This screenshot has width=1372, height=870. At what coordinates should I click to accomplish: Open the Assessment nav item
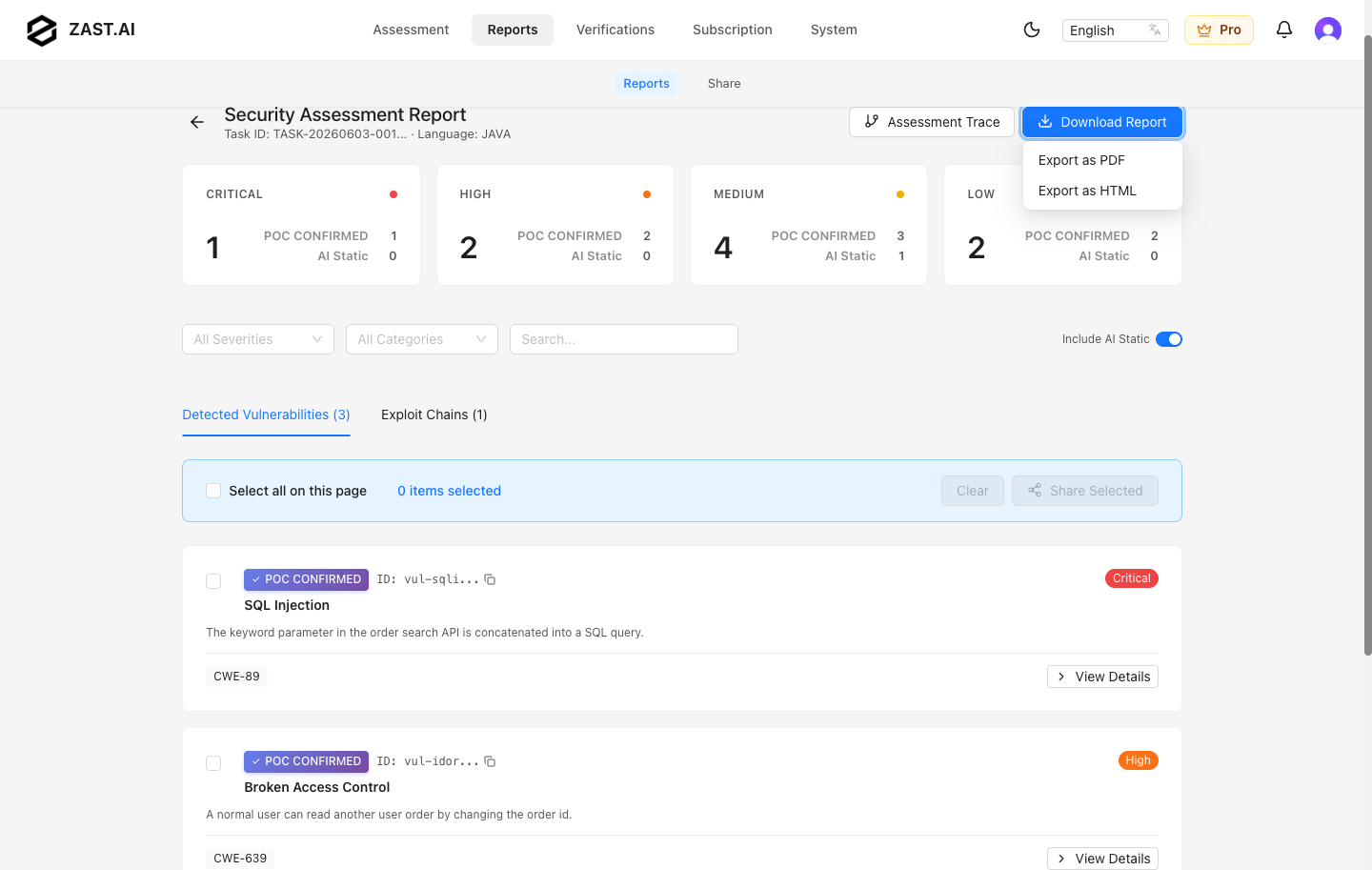point(411,30)
